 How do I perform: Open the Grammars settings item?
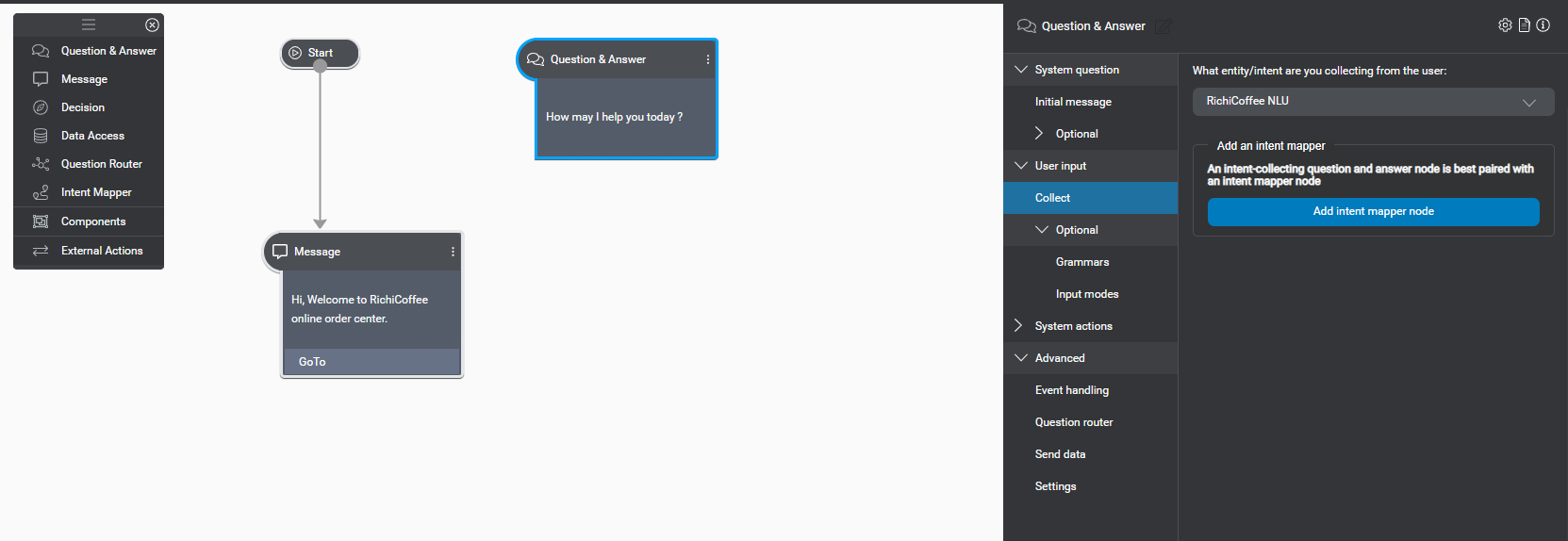click(1081, 262)
